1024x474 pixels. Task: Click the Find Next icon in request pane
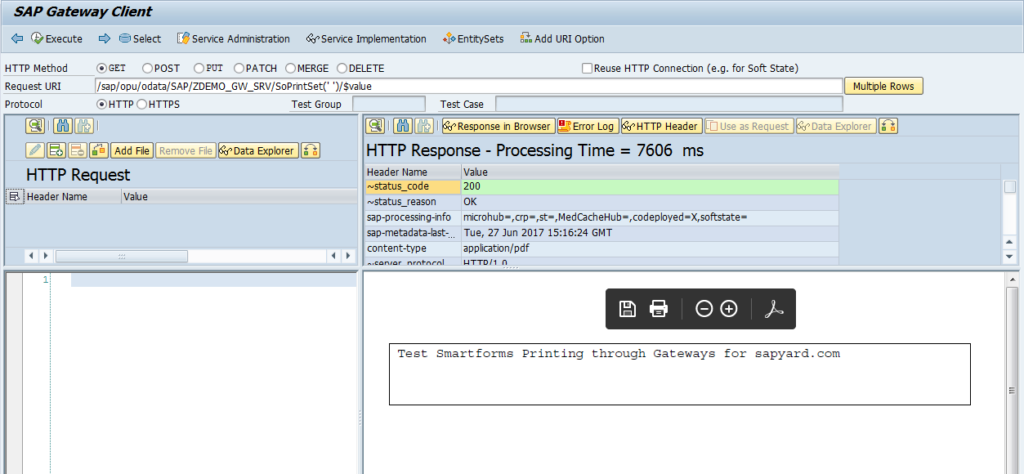click(85, 126)
